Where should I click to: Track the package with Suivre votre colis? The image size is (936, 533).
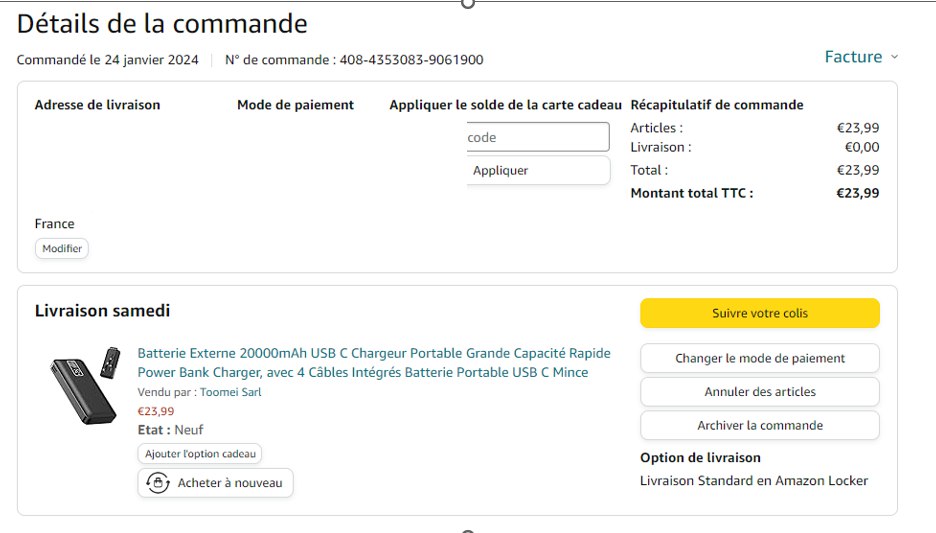pyautogui.click(x=759, y=313)
